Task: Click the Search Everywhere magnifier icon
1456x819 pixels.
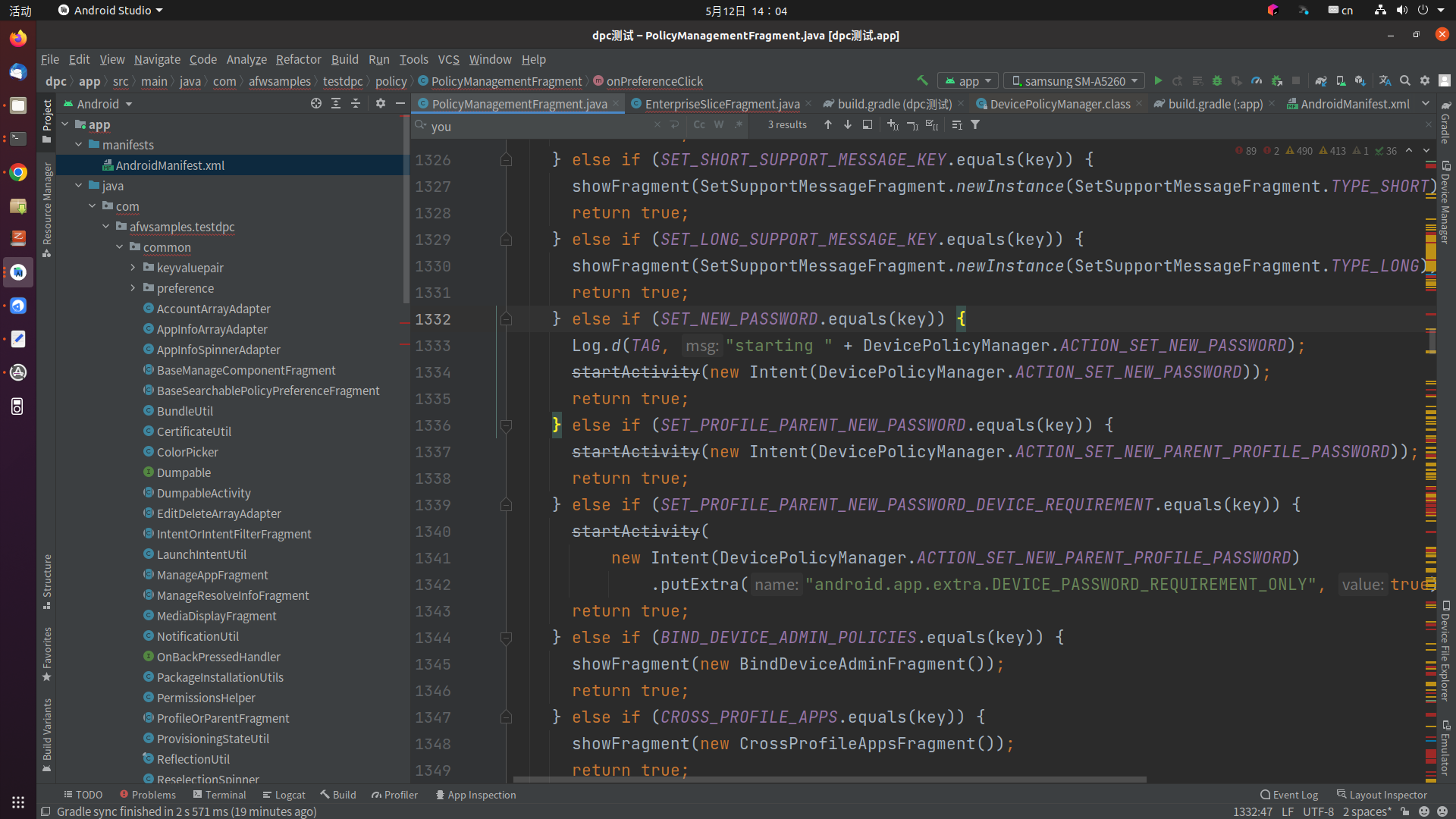Action: click(1405, 81)
